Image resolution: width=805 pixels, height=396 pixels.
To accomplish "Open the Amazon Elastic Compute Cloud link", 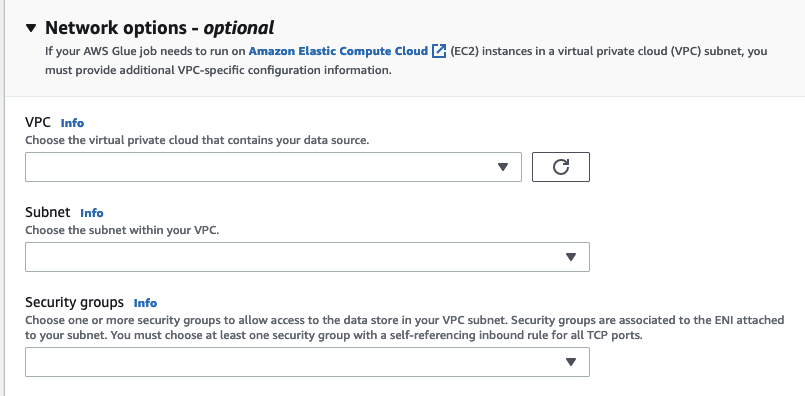I will pyautogui.click(x=338, y=51).
